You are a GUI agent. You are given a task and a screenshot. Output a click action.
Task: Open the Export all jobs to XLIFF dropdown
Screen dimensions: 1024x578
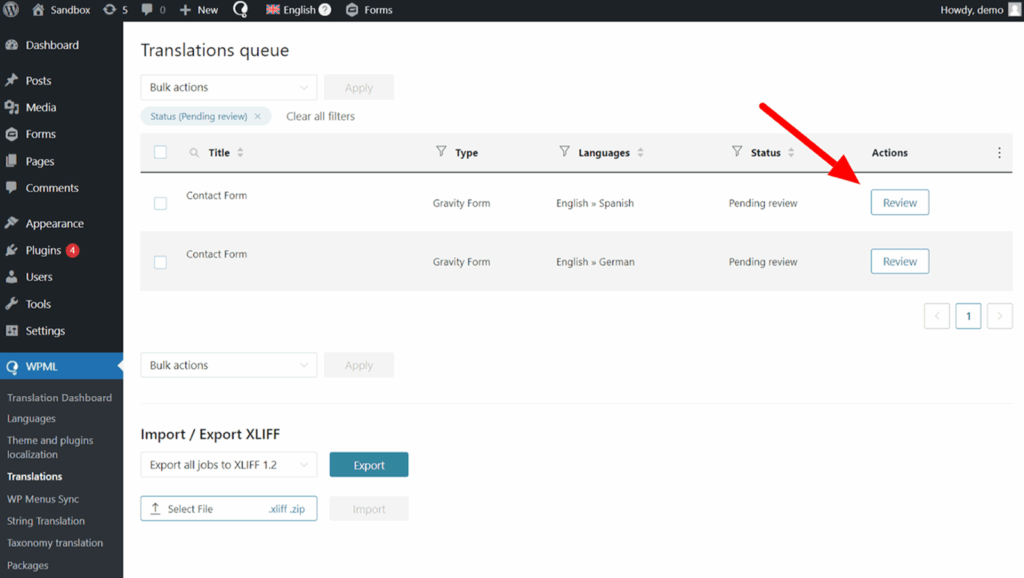click(229, 465)
